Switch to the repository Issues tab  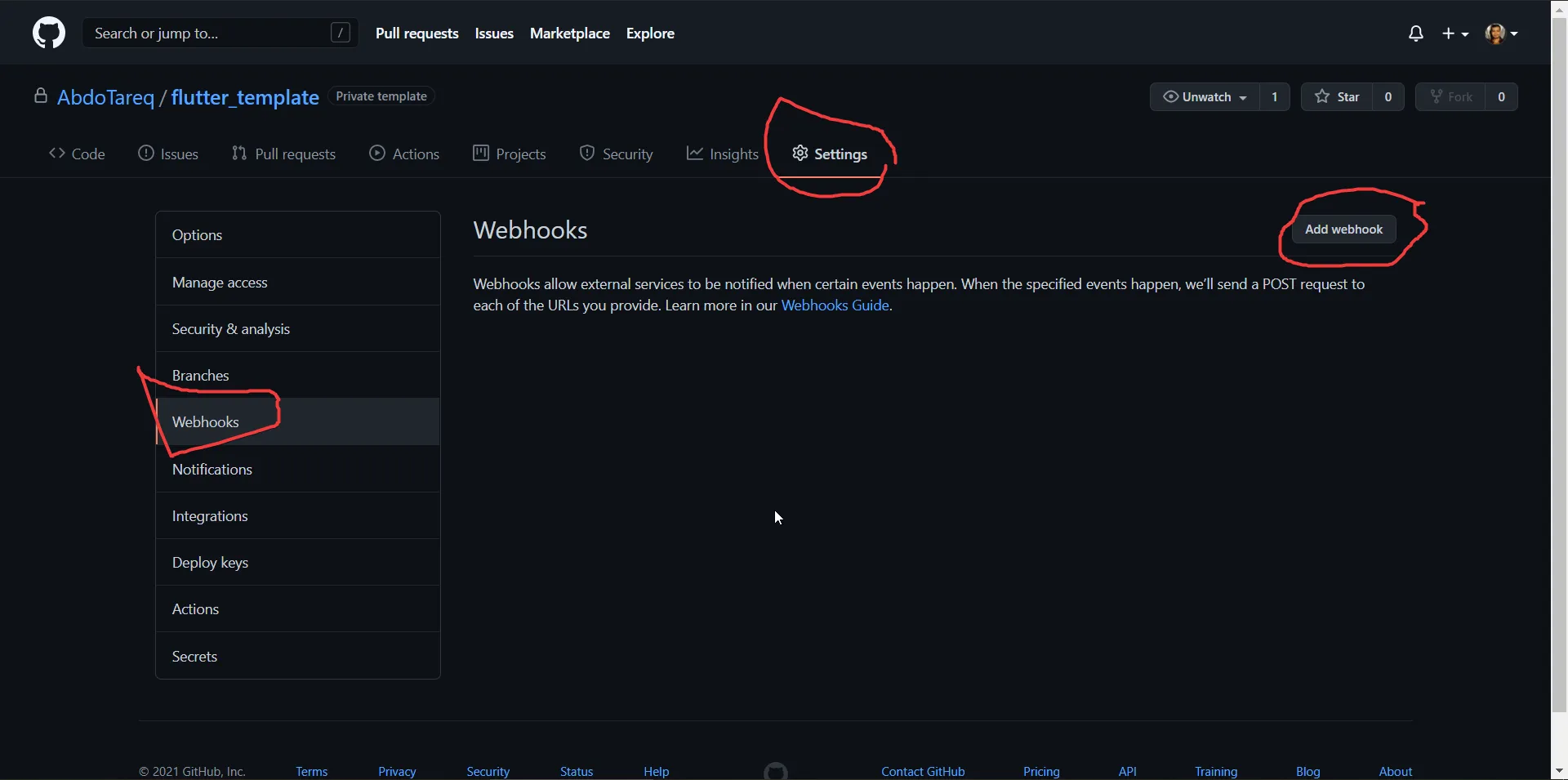pos(168,154)
